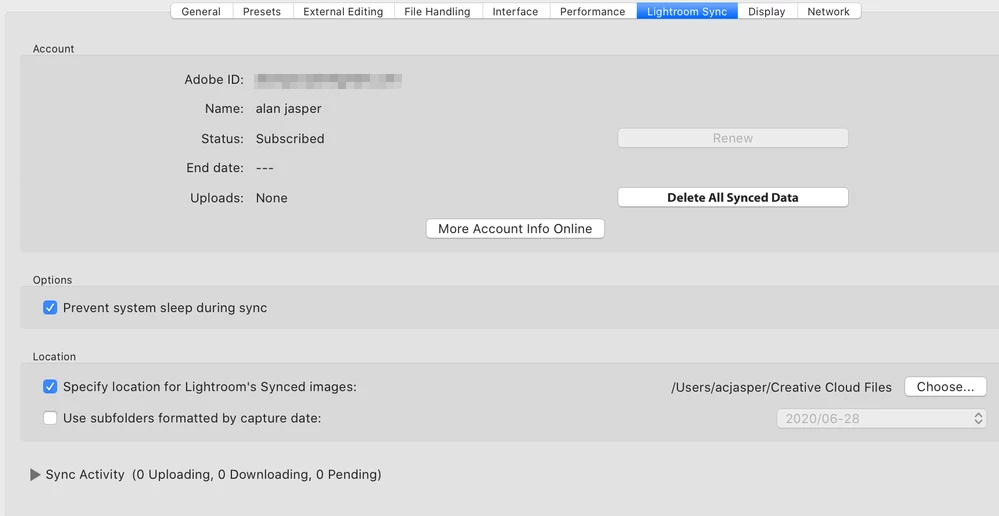999x516 pixels.
Task: Click the name 'alan jasper'
Action: point(289,108)
